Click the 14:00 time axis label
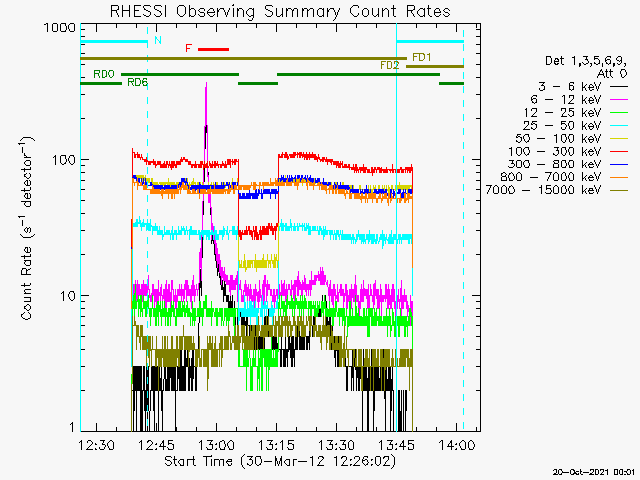The height and width of the screenshot is (480, 640). click(x=457, y=445)
